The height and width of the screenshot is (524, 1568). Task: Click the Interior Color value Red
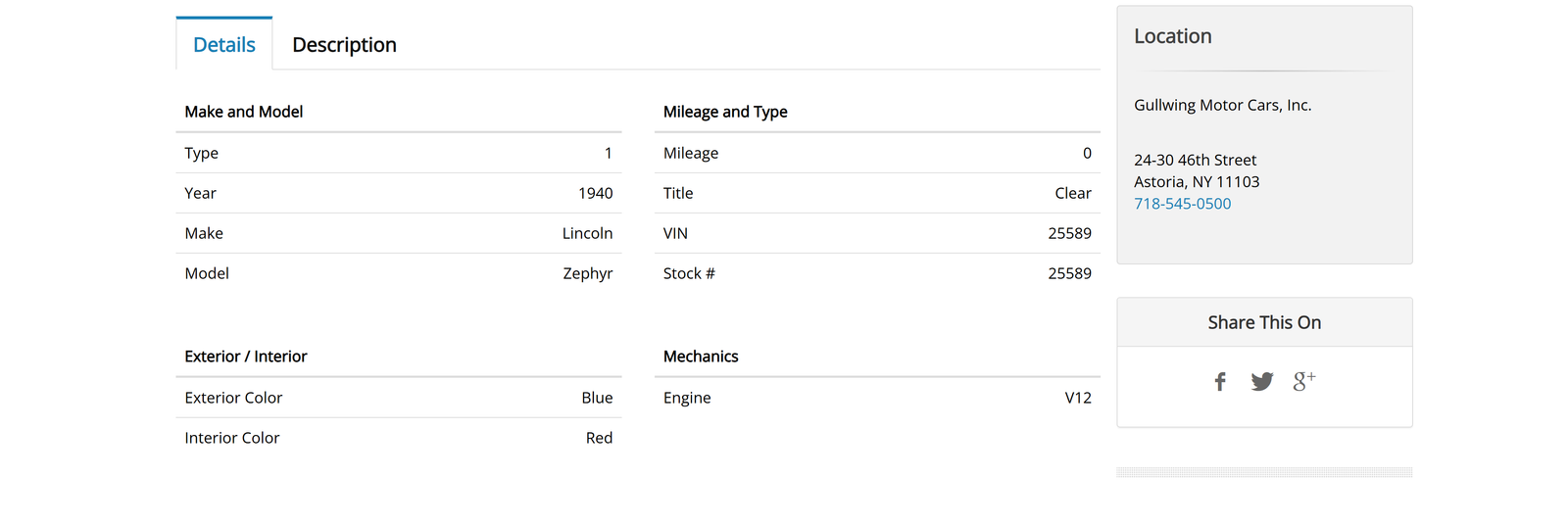click(599, 438)
